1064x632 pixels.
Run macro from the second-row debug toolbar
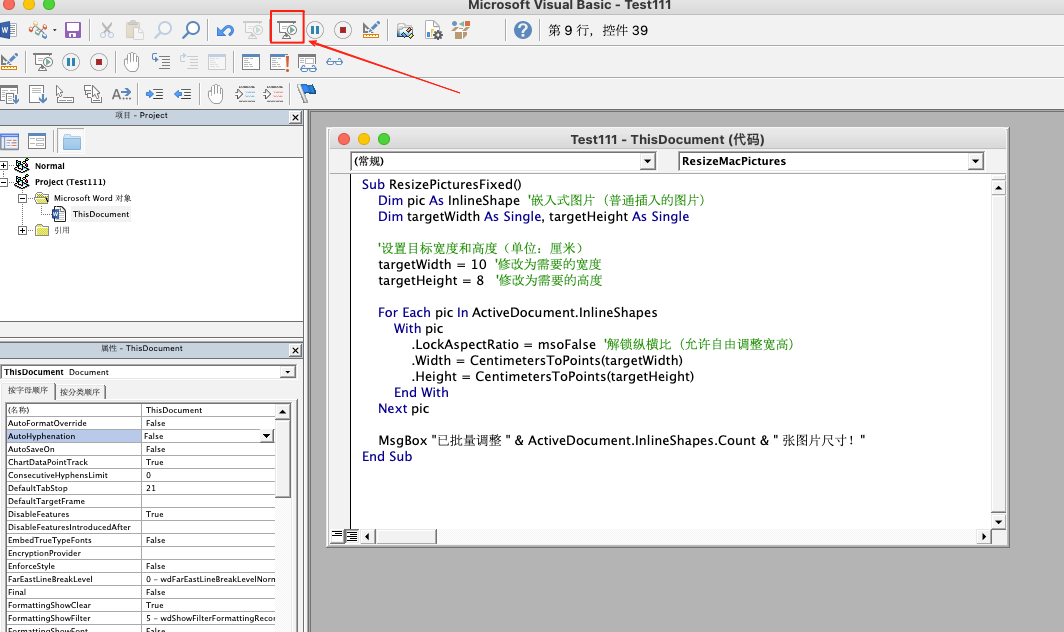pyautogui.click(x=43, y=62)
